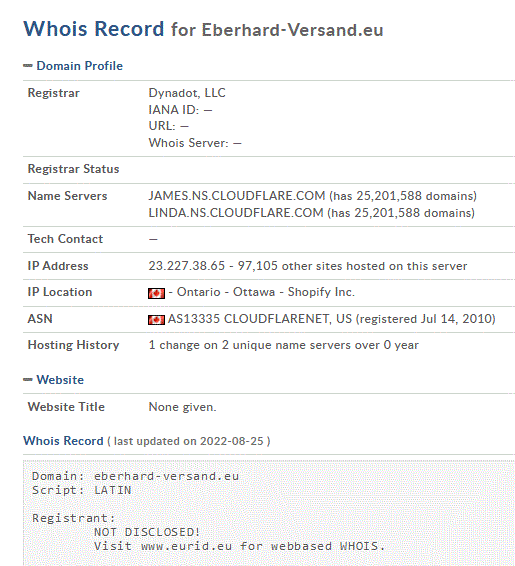Click the Dynadot, LLC registrar name
This screenshot has height=566, width=515.
point(187,93)
